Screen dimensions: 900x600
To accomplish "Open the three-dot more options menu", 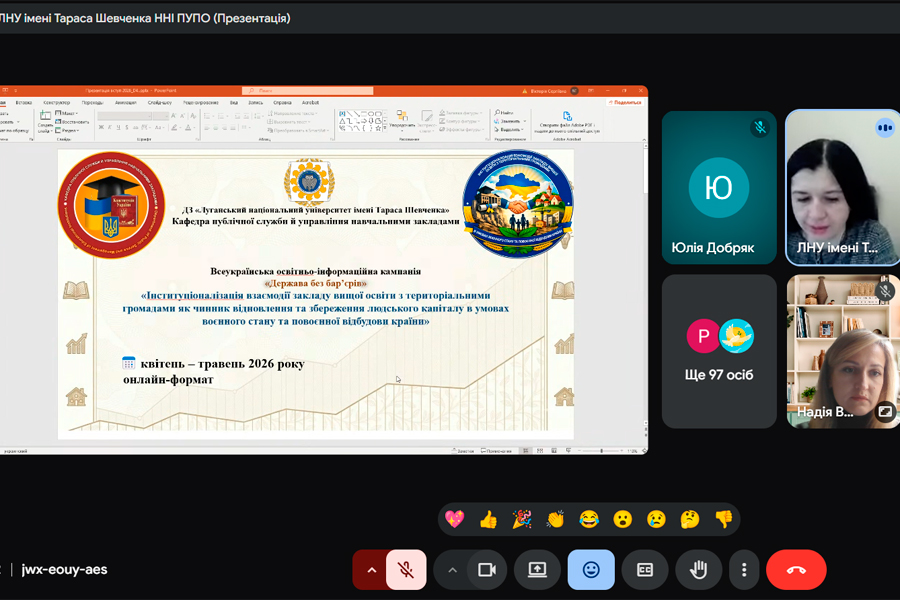I will point(744,570).
